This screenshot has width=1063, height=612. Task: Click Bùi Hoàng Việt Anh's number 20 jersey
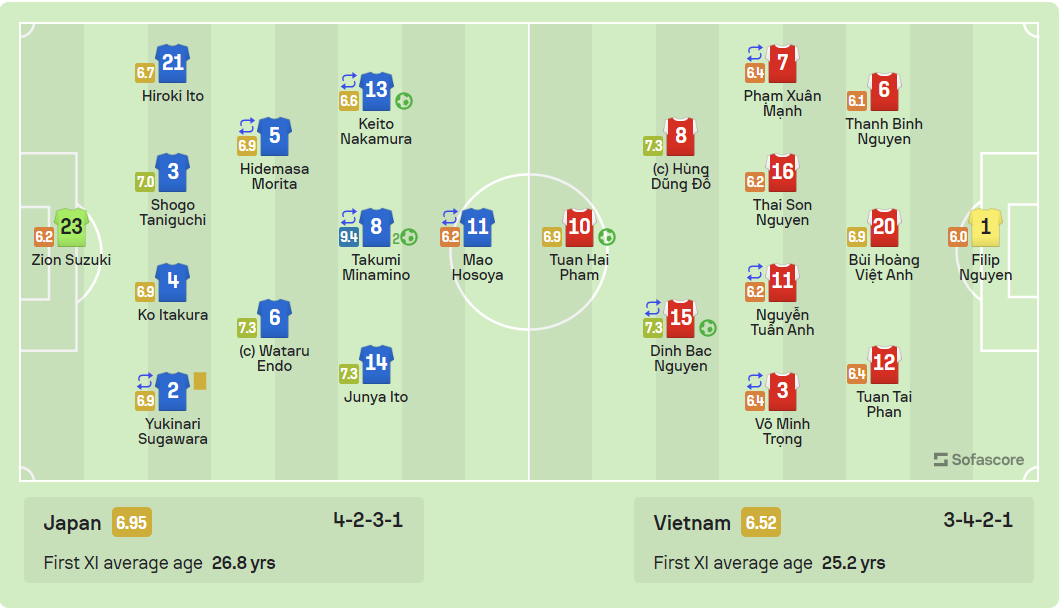click(884, 227)
